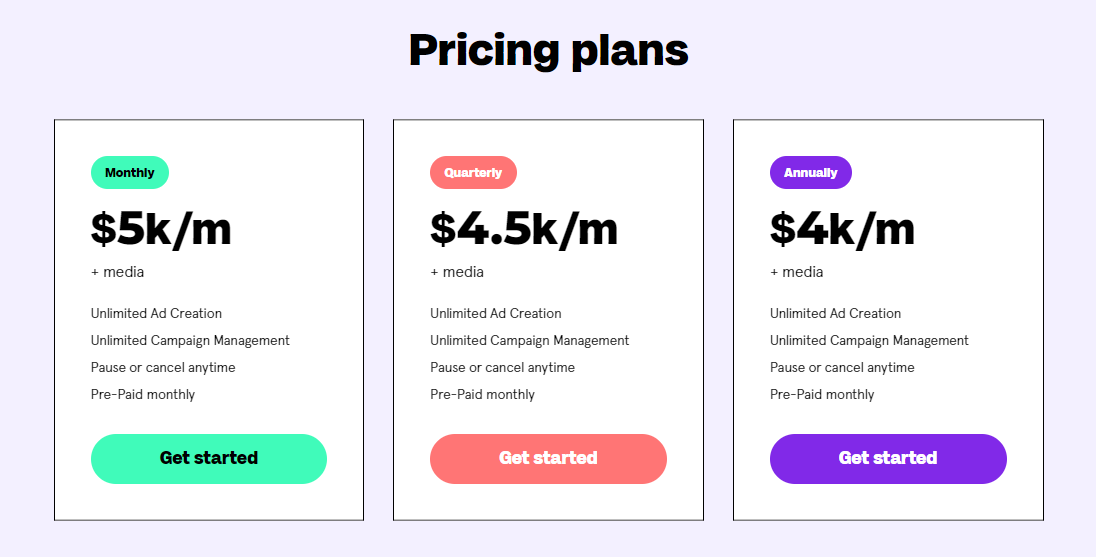Click Unlimited Ad Creation in Annually card
Viewport: 1096px width, 557px height.
point(835,313)
